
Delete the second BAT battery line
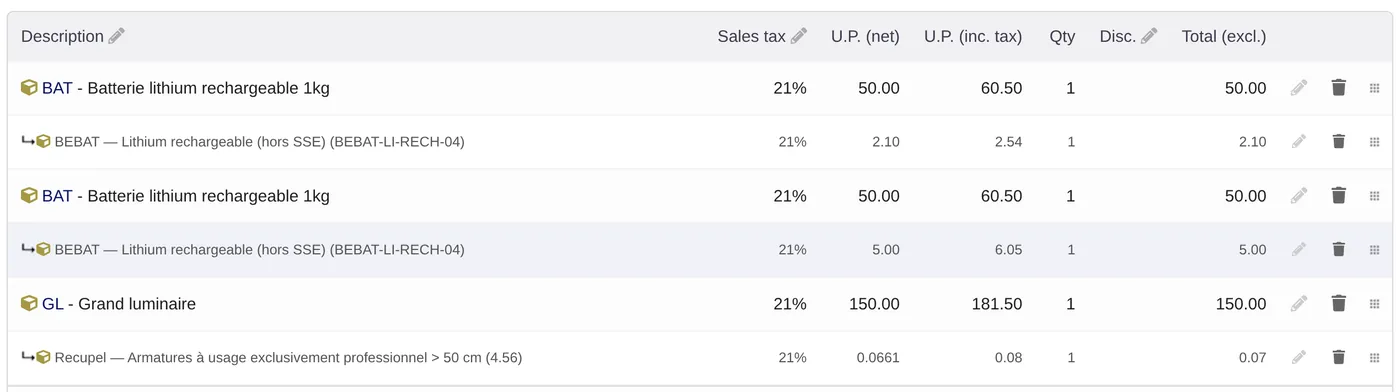pyautogui.click(x=1339, y=196)
